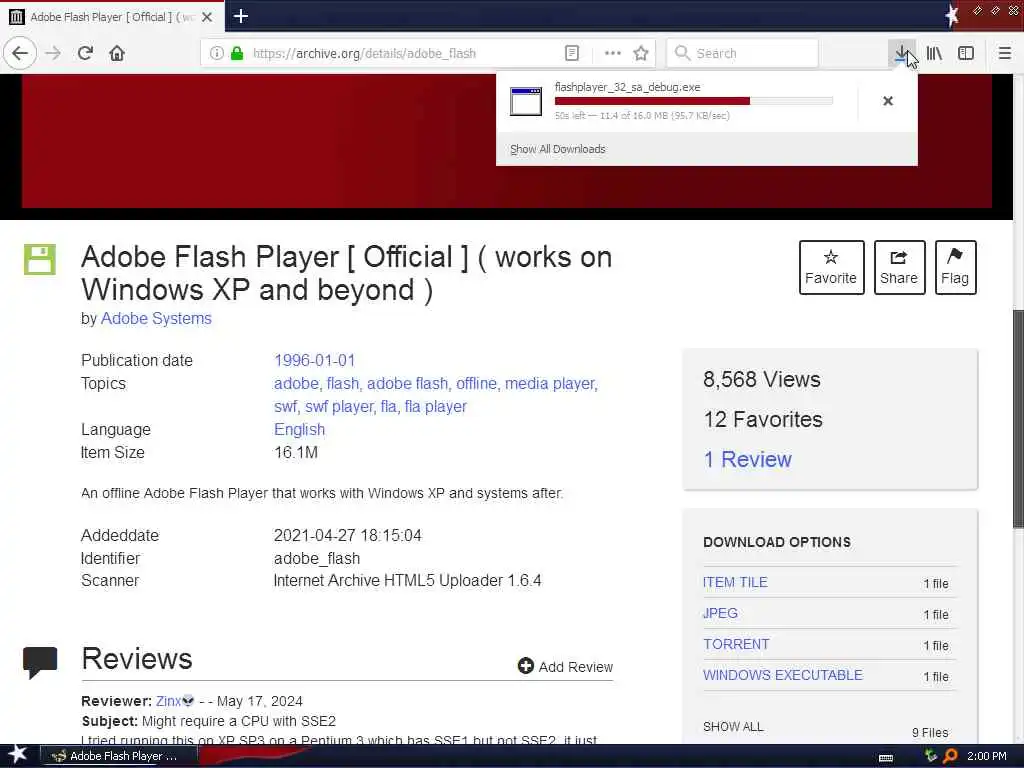Bookmark this page with the star
This screenshot has height=768, width=1024.
pyautogui.click(x=641, y=53)
